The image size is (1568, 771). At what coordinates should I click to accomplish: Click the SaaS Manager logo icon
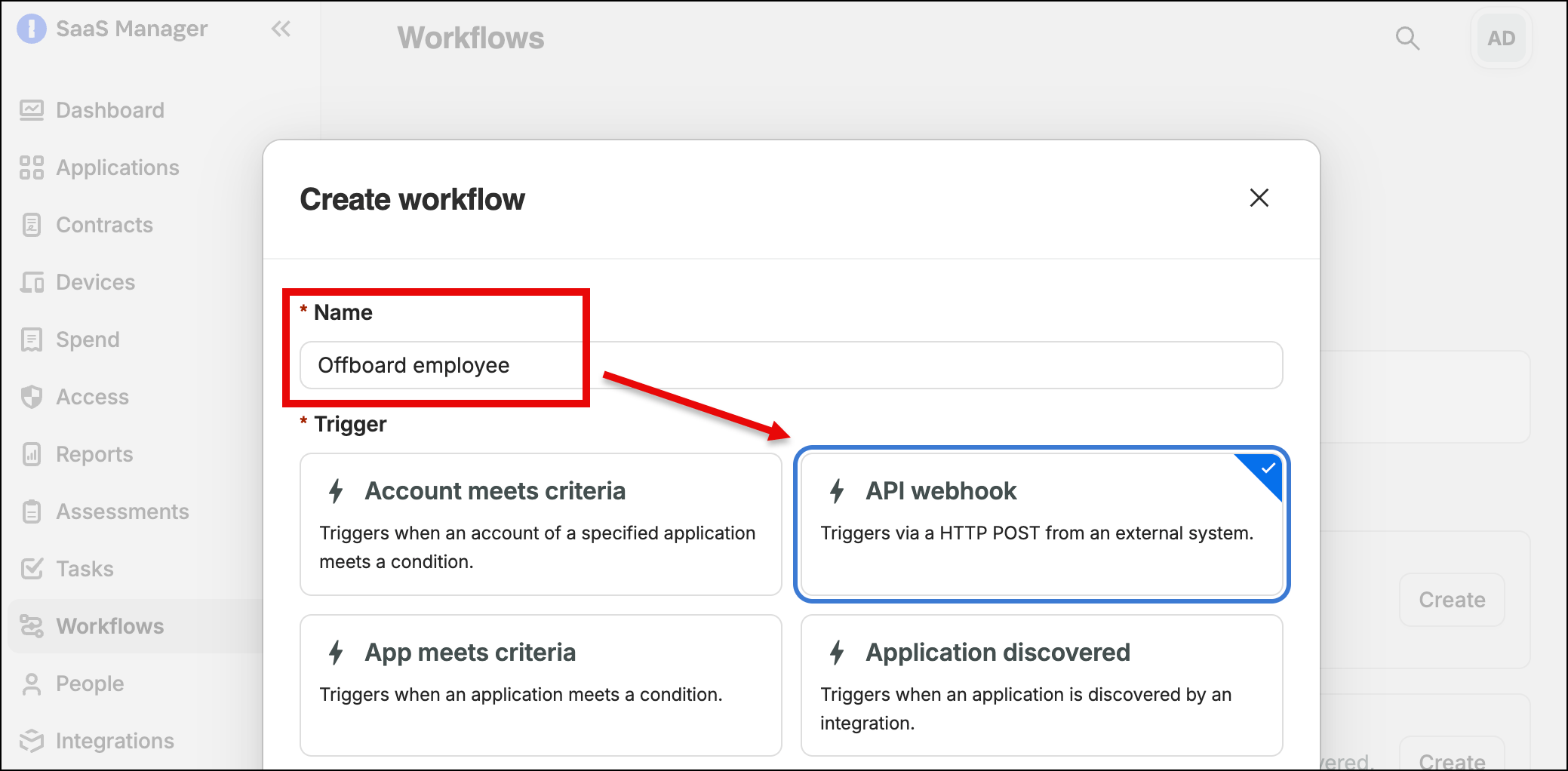[x=32, y=29]
